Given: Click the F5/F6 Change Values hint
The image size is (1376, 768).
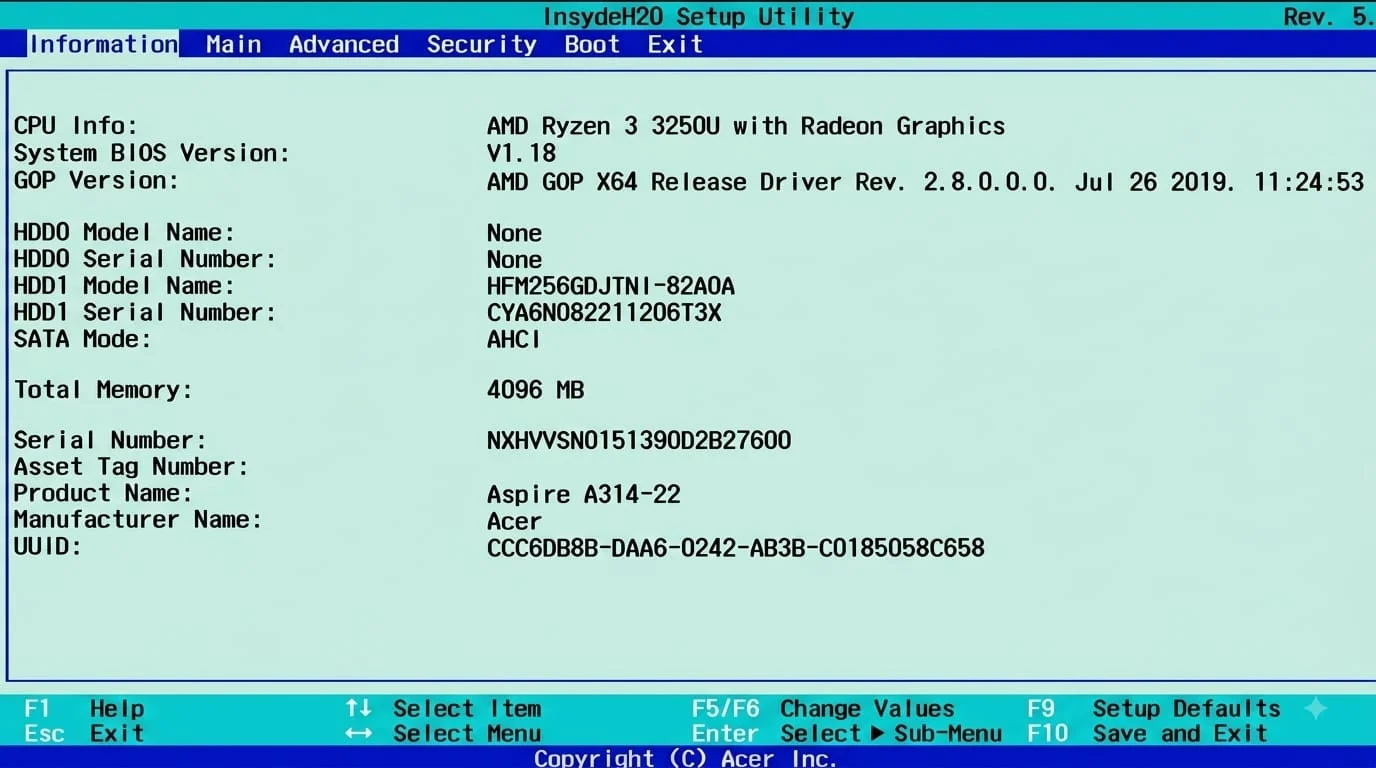Looking at the screenshot, I should 823,708.
